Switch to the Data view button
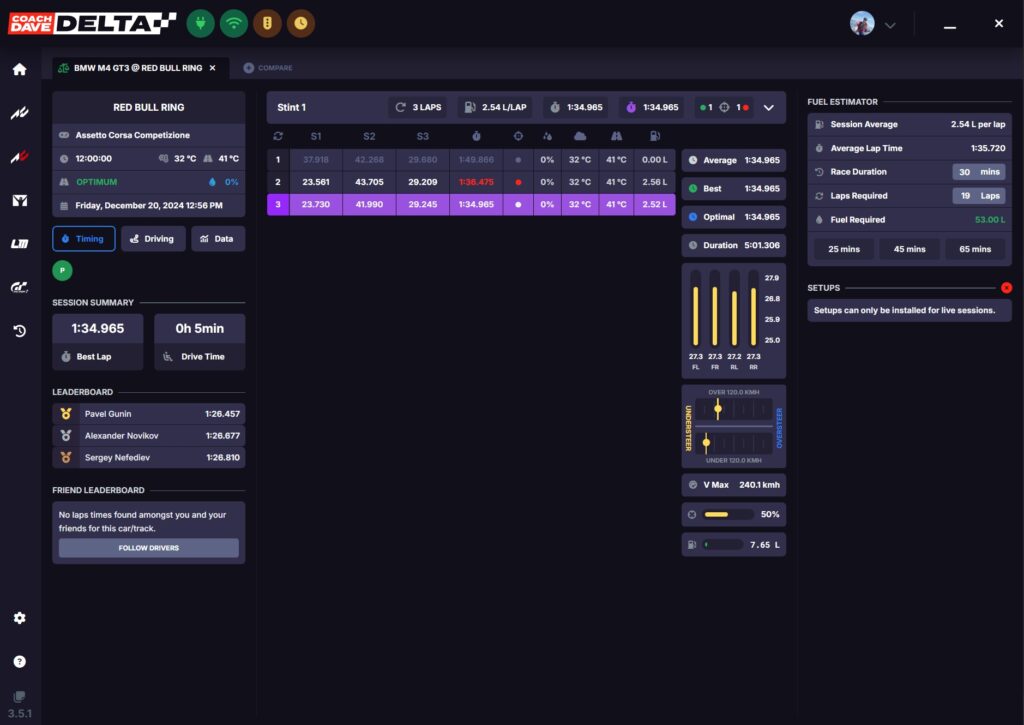The width and height of the screenshot is (1024, 725). pos(217,239)
